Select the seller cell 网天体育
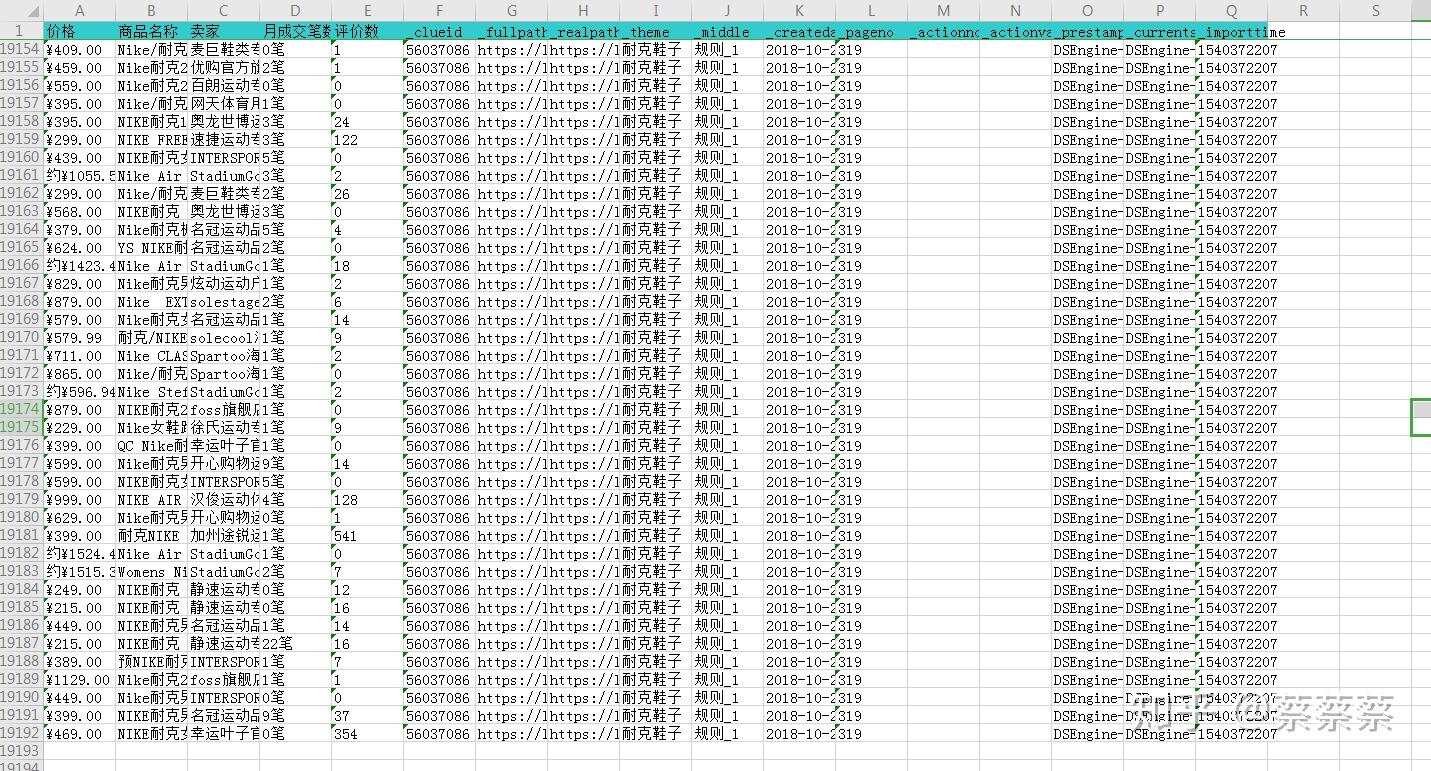 pyautogui.click(x=224, y=104)
